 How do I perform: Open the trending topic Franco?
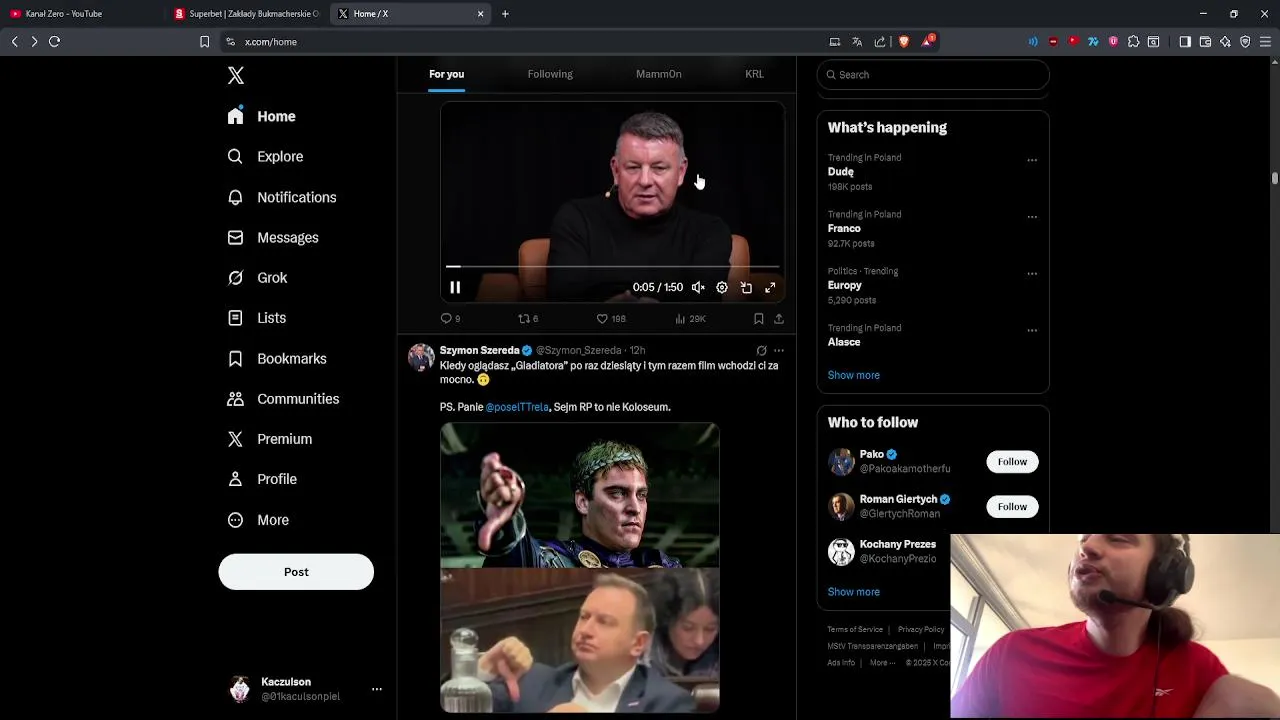[x=844, y=229]
